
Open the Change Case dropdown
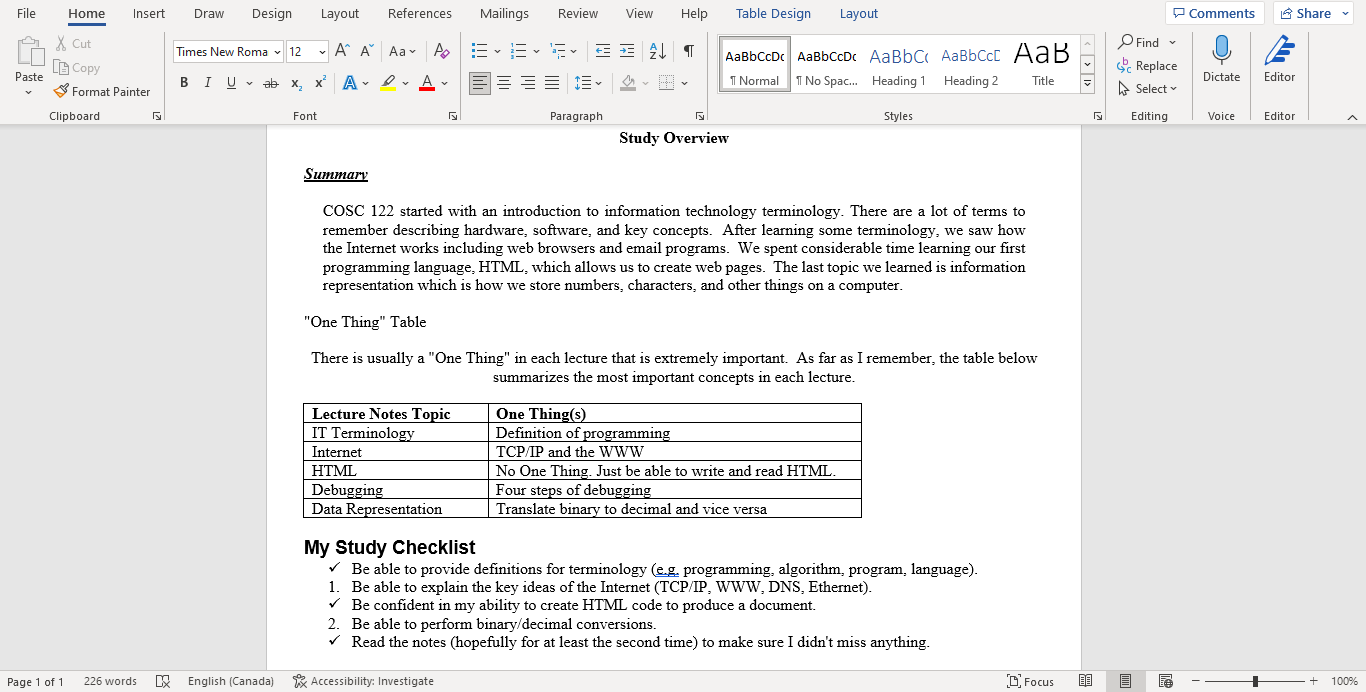click(403, 51)
